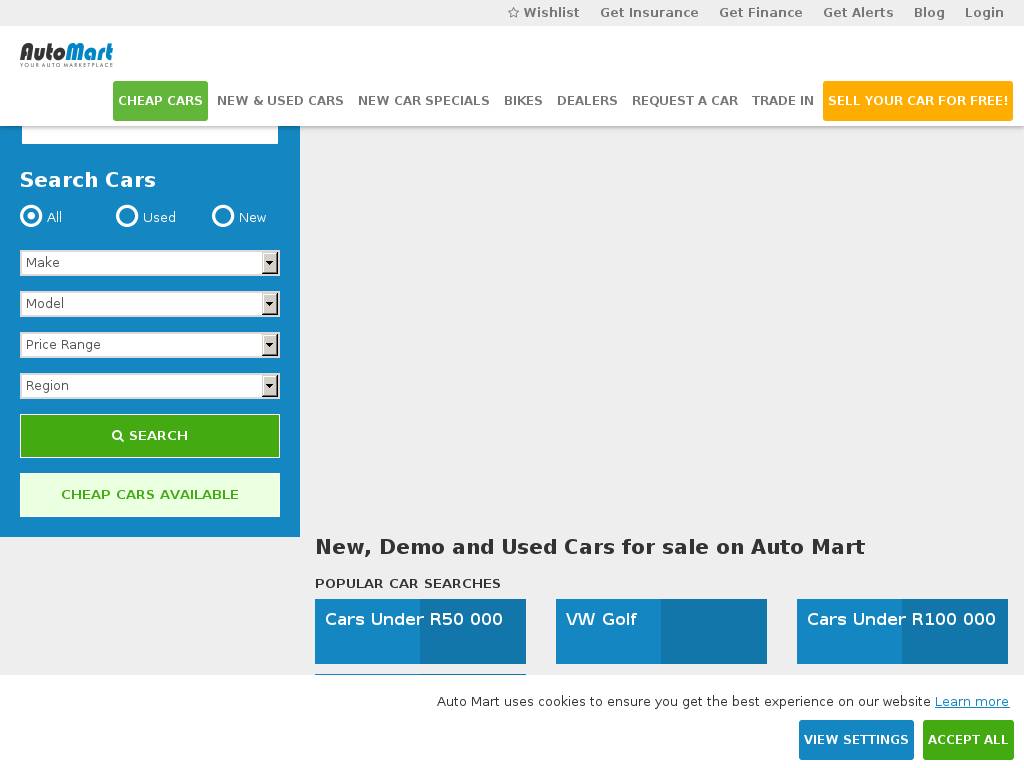
Task: Open the Cheap Cars menu item
Action: point(160,101)
